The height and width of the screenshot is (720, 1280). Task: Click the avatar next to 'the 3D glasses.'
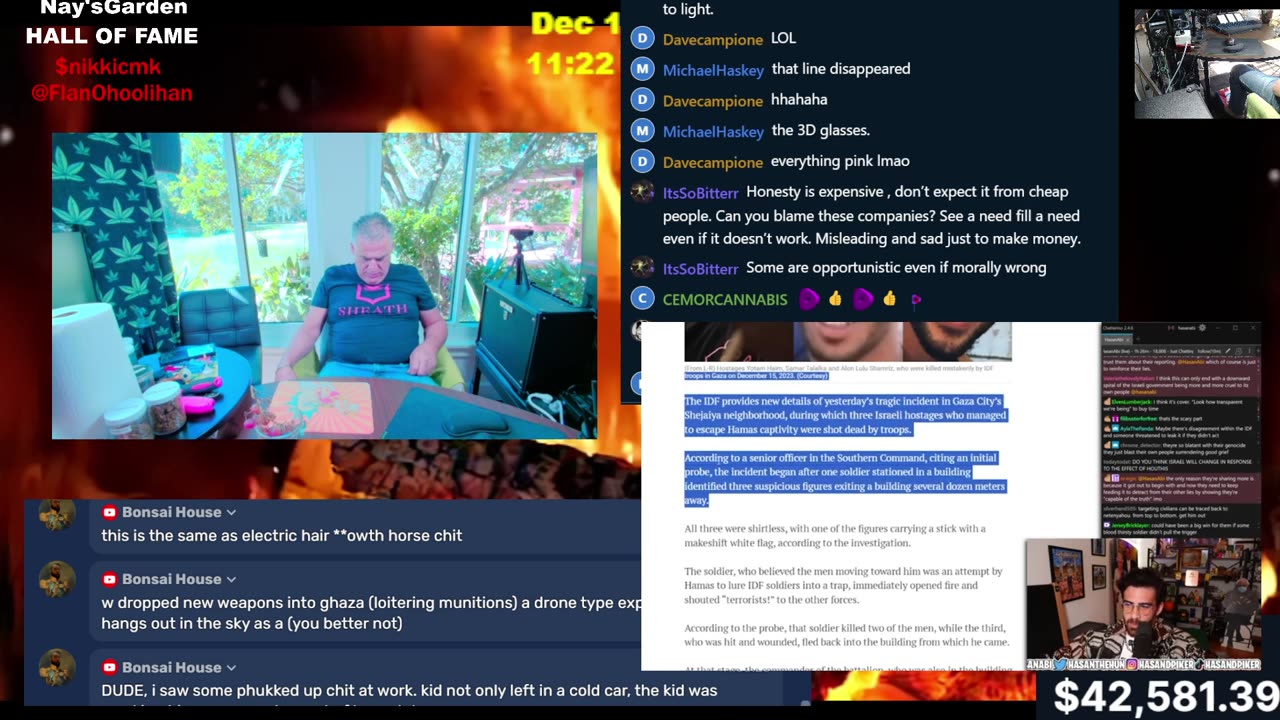(643, 130)
